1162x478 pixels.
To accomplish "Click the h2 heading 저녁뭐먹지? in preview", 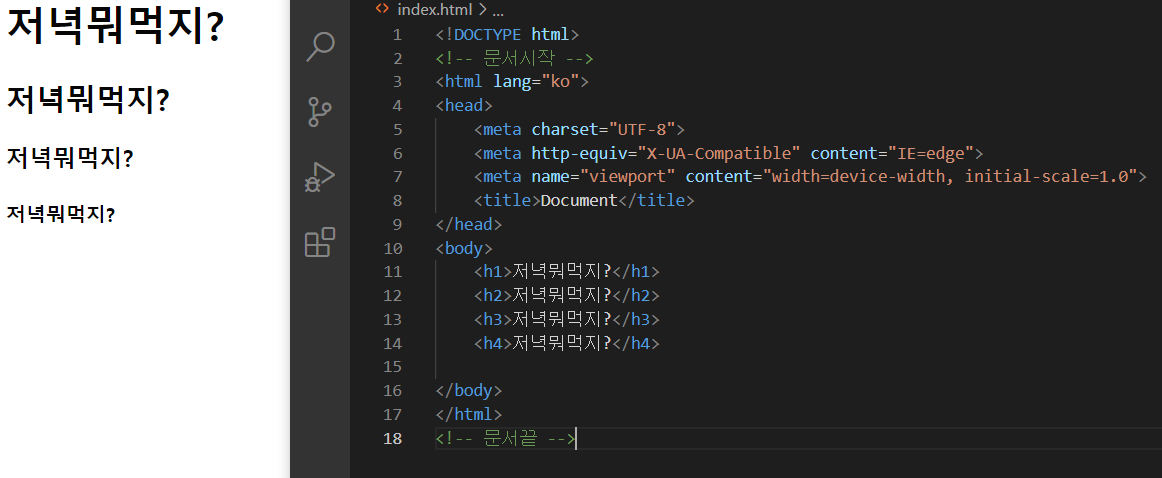I will point(88,100).
